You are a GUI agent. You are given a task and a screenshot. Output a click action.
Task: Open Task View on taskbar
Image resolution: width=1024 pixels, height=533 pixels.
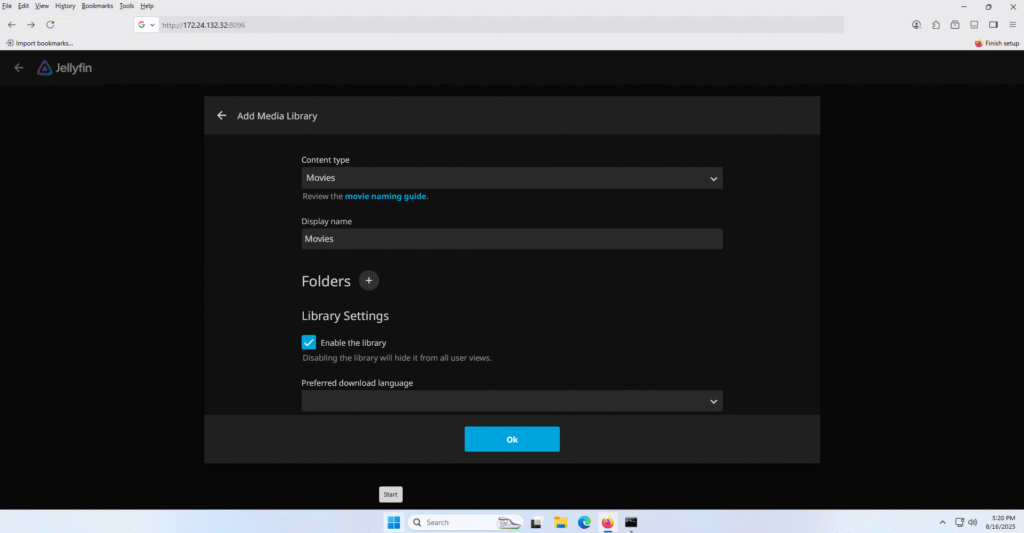536,523
